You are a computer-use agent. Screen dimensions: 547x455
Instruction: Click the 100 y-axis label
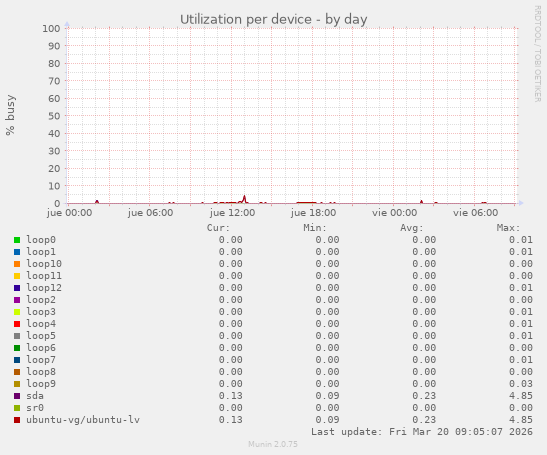51,28
